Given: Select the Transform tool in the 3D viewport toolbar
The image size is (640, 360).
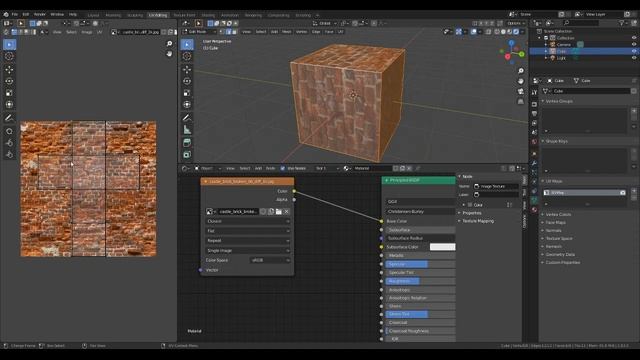Looking at the screenshot, I should pyautogui.click(x=187, y=105).
